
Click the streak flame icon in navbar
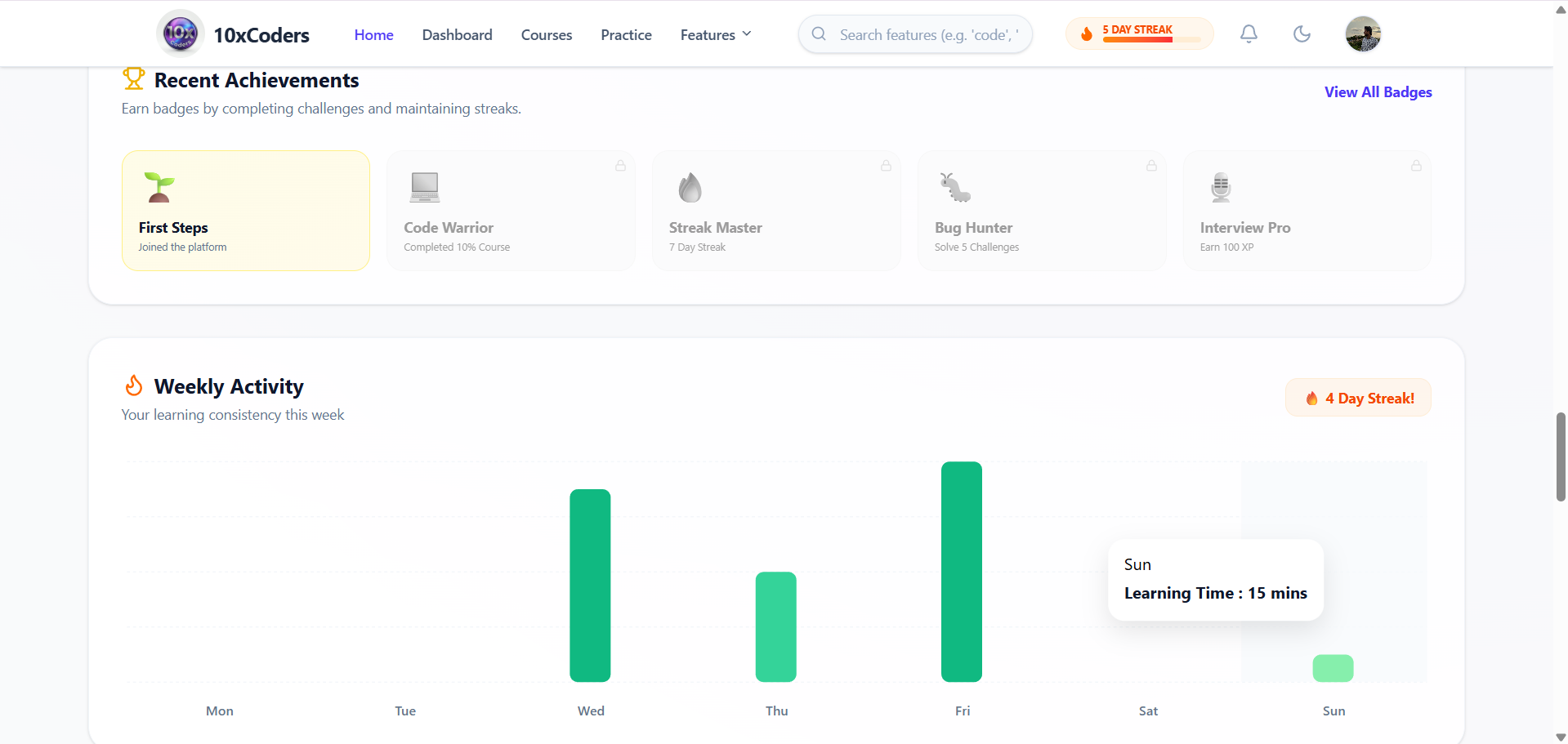1087,34
